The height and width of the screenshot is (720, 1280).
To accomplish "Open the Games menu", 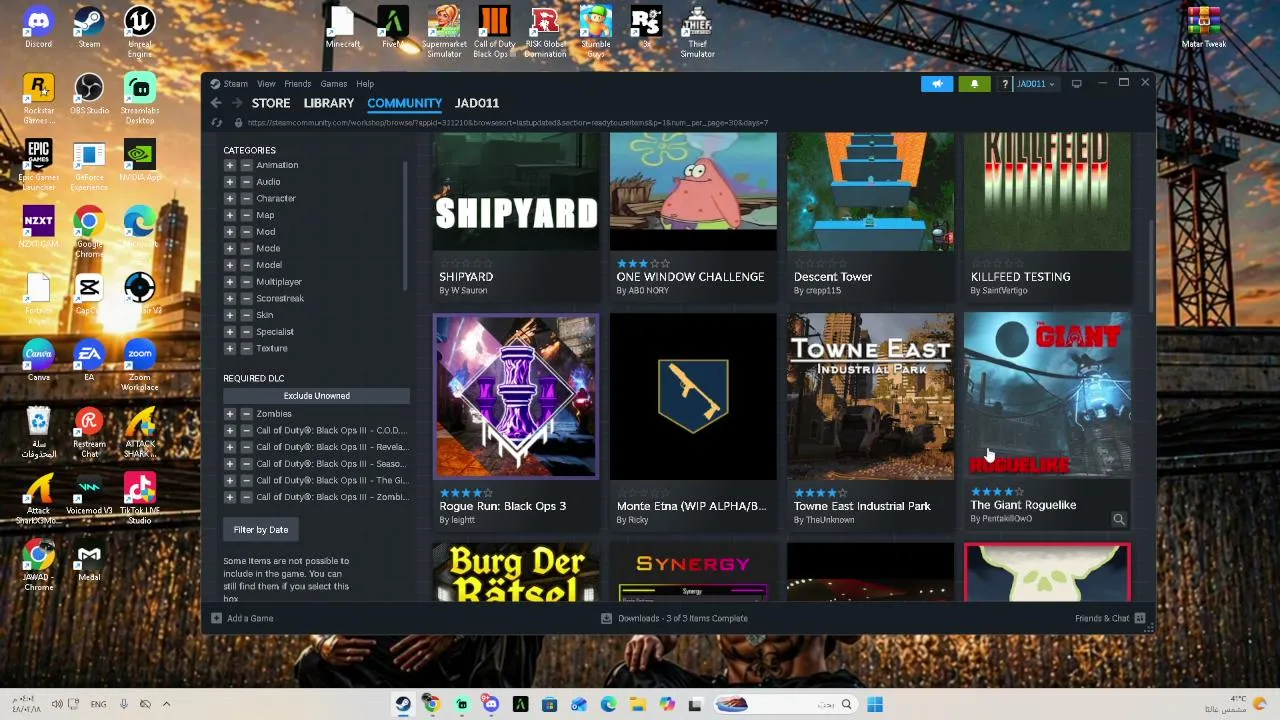I will click(x=334, y=84).
